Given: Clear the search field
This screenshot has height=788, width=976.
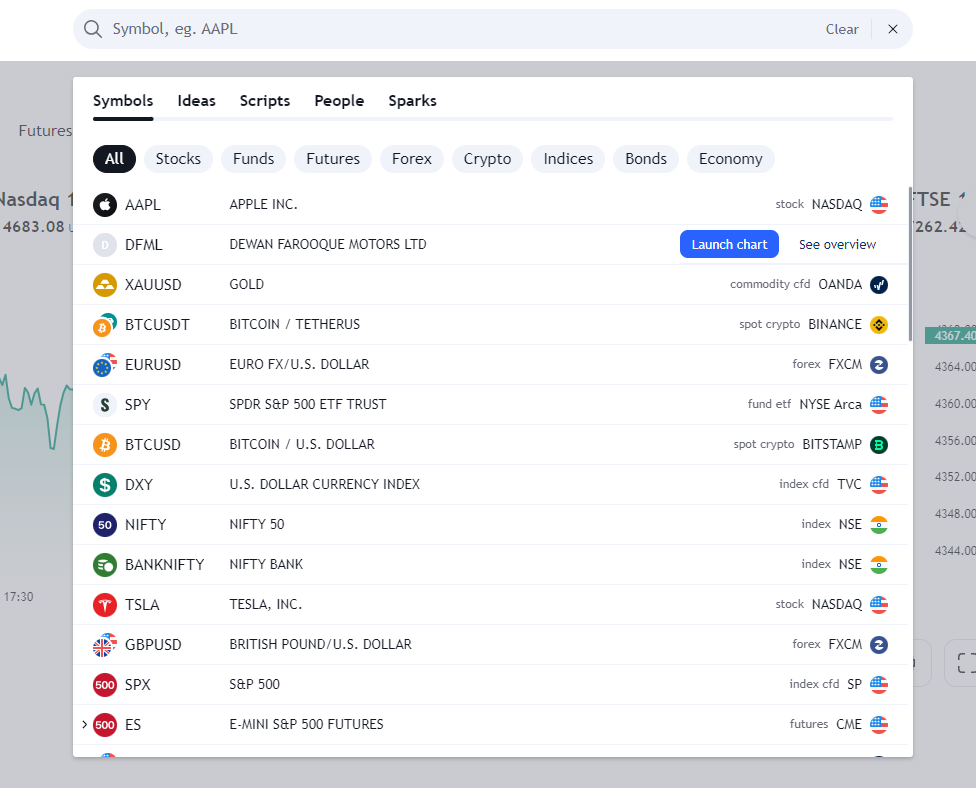Looking at the screenshot, I should tap(842, 29).
